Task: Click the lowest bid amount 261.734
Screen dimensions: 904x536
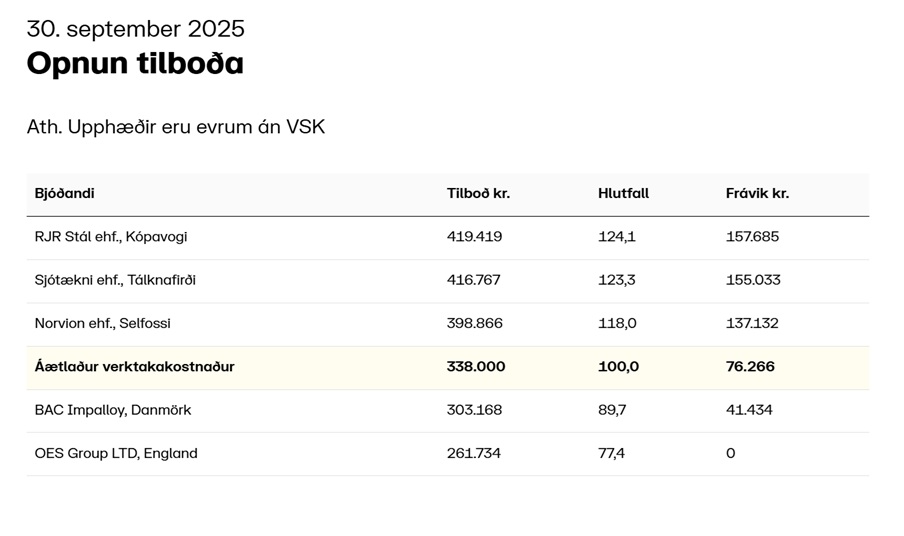Action: (x=473, y=453)
